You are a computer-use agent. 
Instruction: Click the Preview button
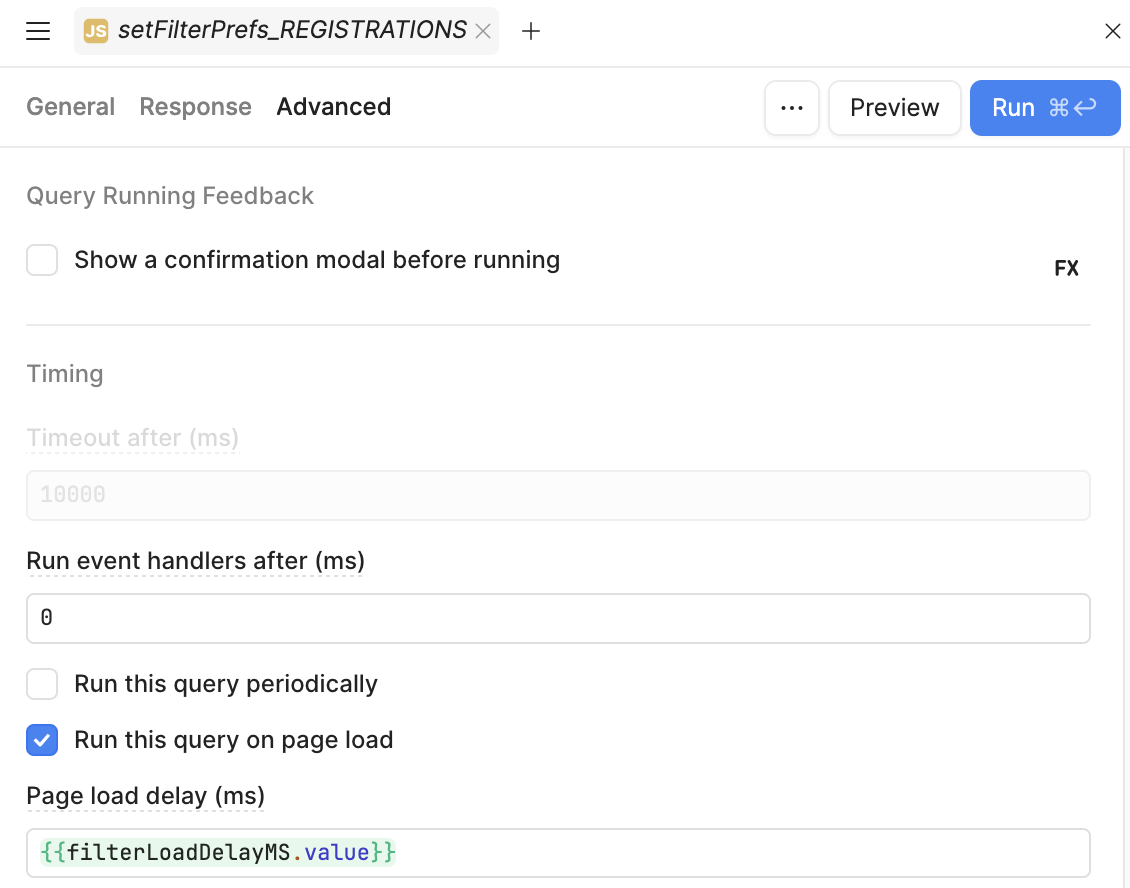894,108
